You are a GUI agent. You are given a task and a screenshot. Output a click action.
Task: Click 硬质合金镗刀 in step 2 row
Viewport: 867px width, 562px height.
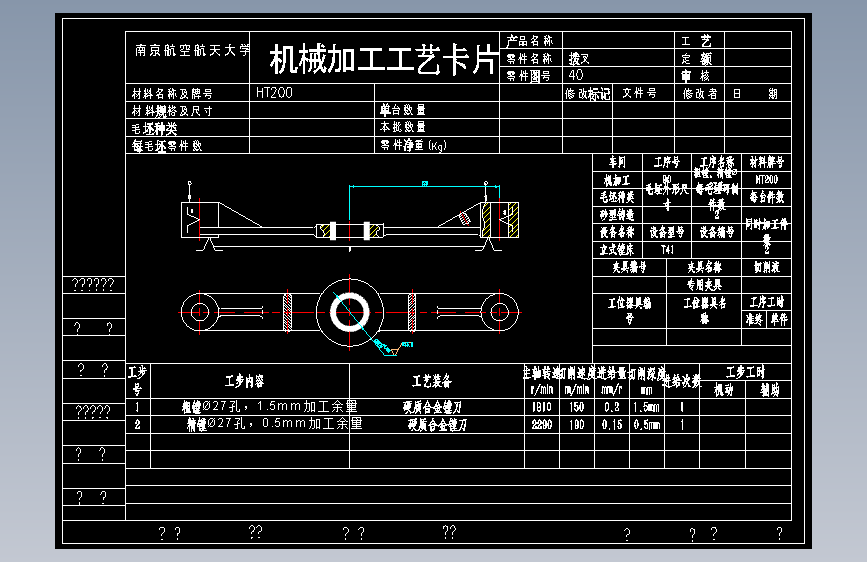click(x=437, y=424)
